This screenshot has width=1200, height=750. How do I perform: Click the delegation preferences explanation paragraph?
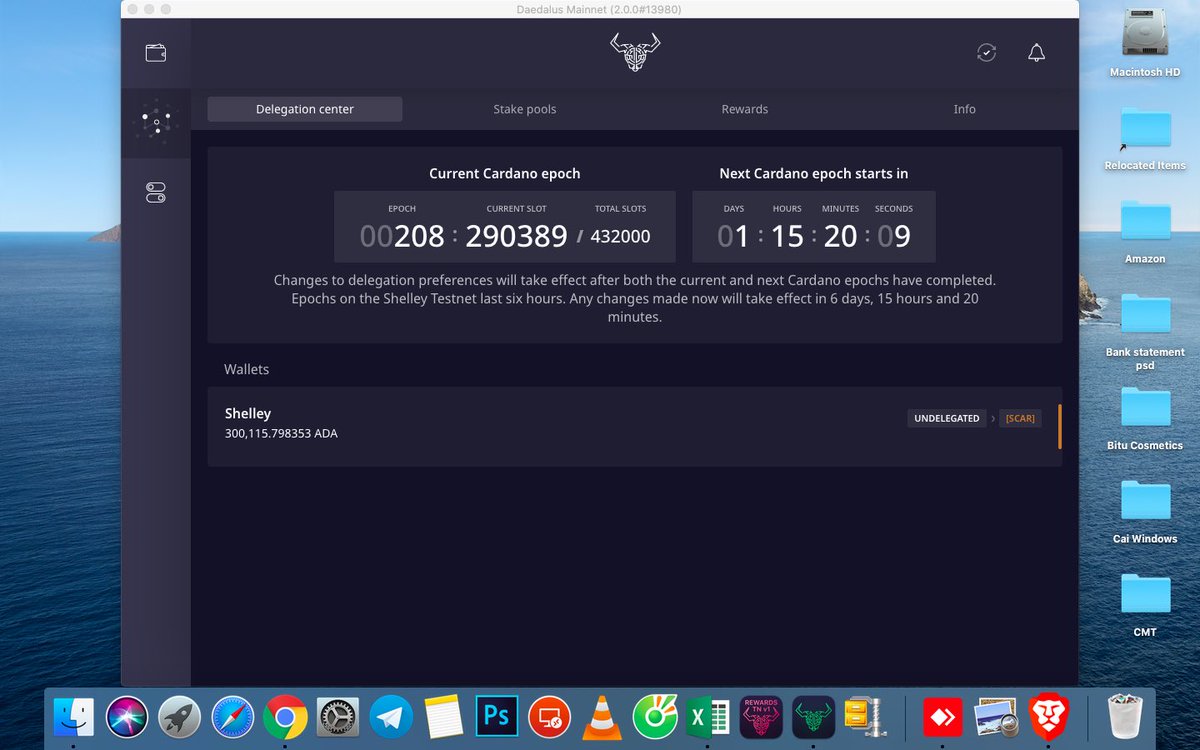(x=635, y=299)
